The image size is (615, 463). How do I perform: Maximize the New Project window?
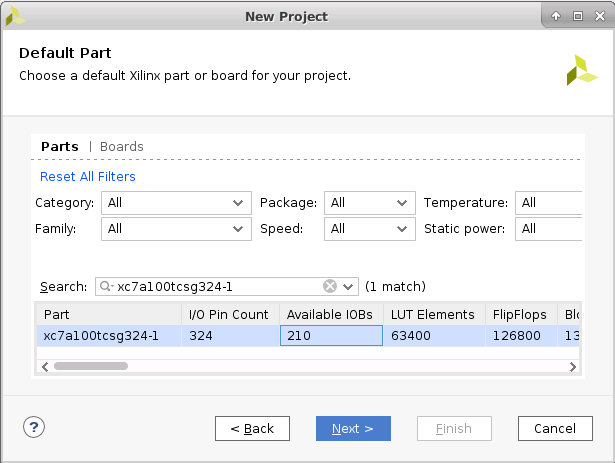(x=578, y=16)
